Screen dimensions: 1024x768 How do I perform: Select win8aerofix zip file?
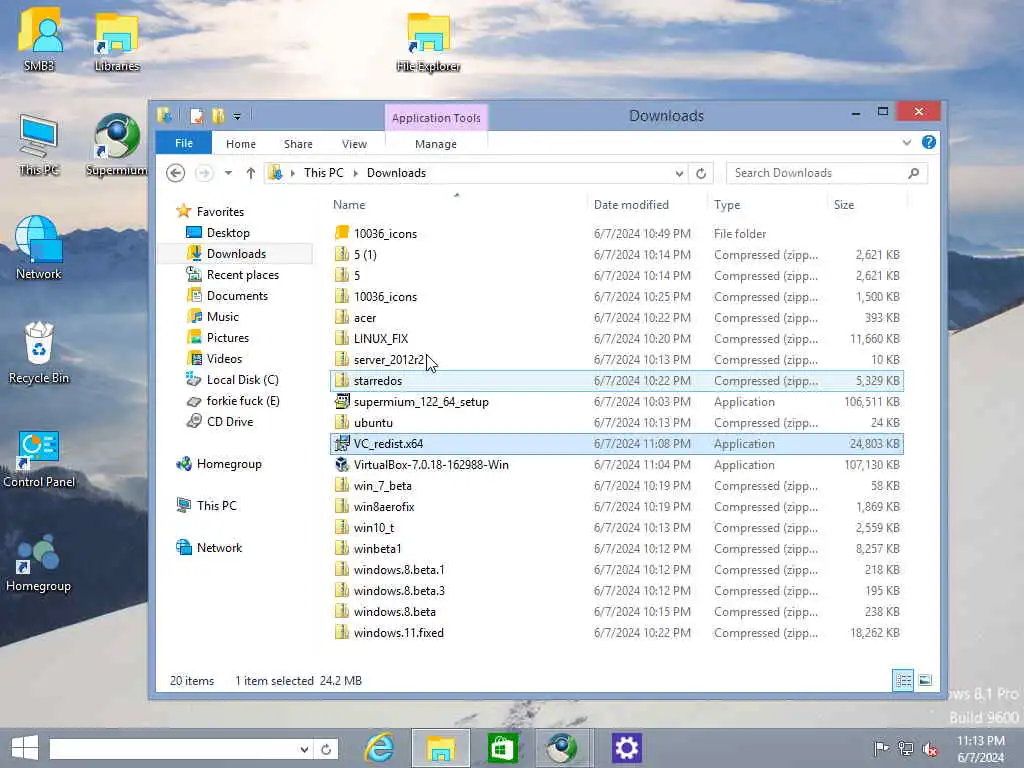[617, 506]
